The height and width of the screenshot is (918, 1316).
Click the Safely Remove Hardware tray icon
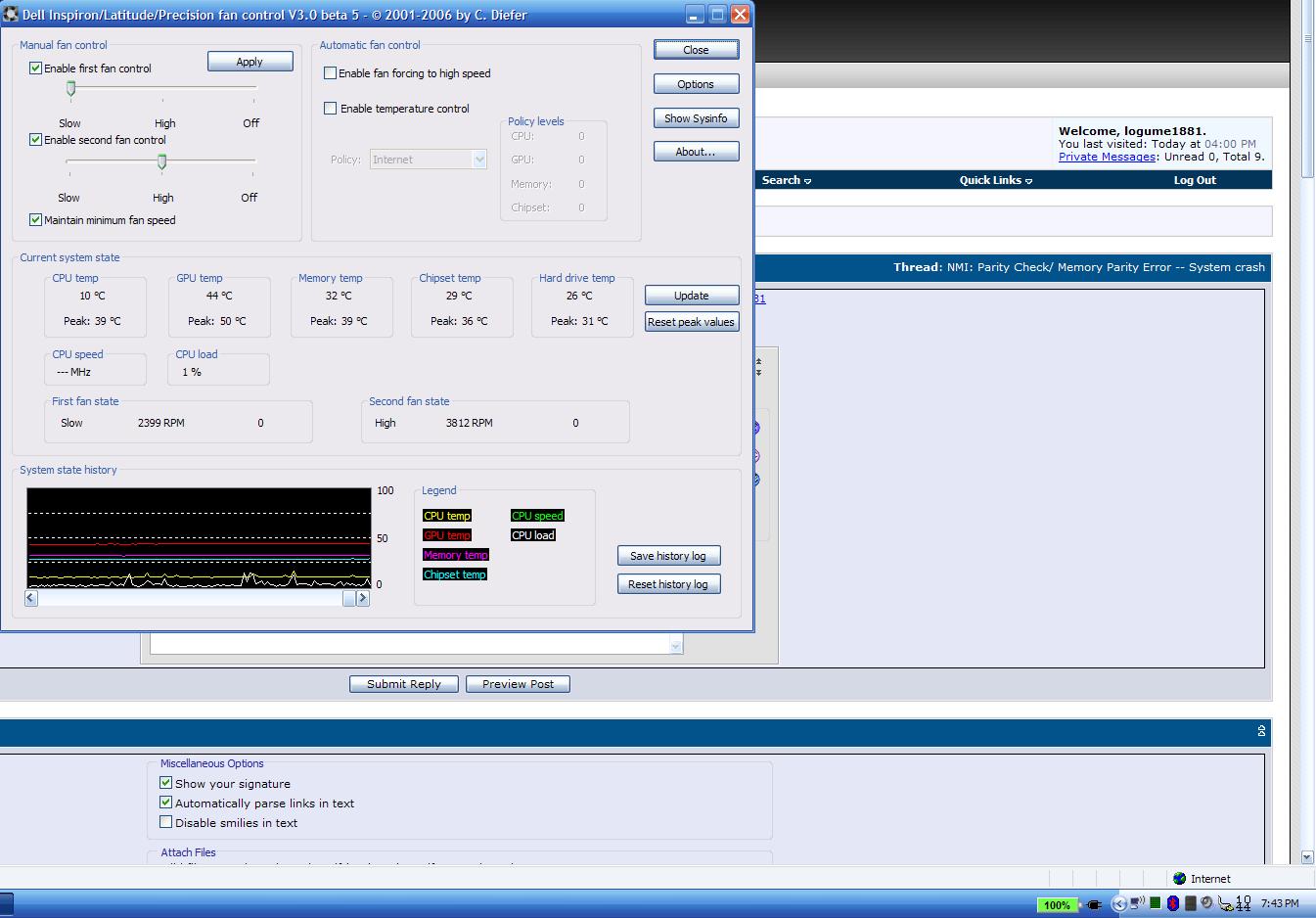pos(1225,904)
